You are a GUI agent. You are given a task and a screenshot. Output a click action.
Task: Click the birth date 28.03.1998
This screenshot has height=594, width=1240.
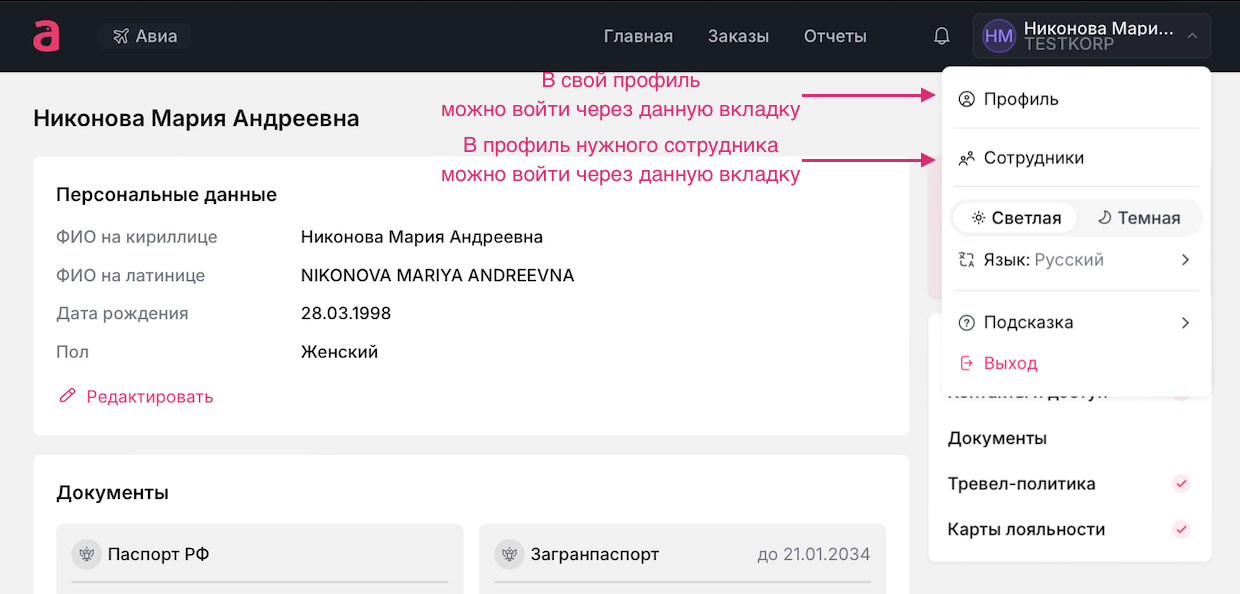tap(346, 313)
